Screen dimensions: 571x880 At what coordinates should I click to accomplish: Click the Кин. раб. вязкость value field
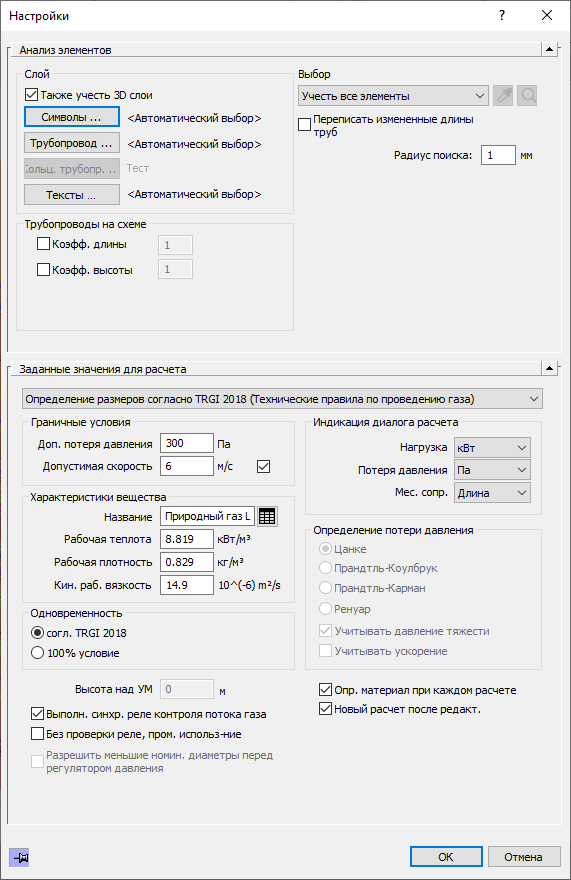click(186, 585)
